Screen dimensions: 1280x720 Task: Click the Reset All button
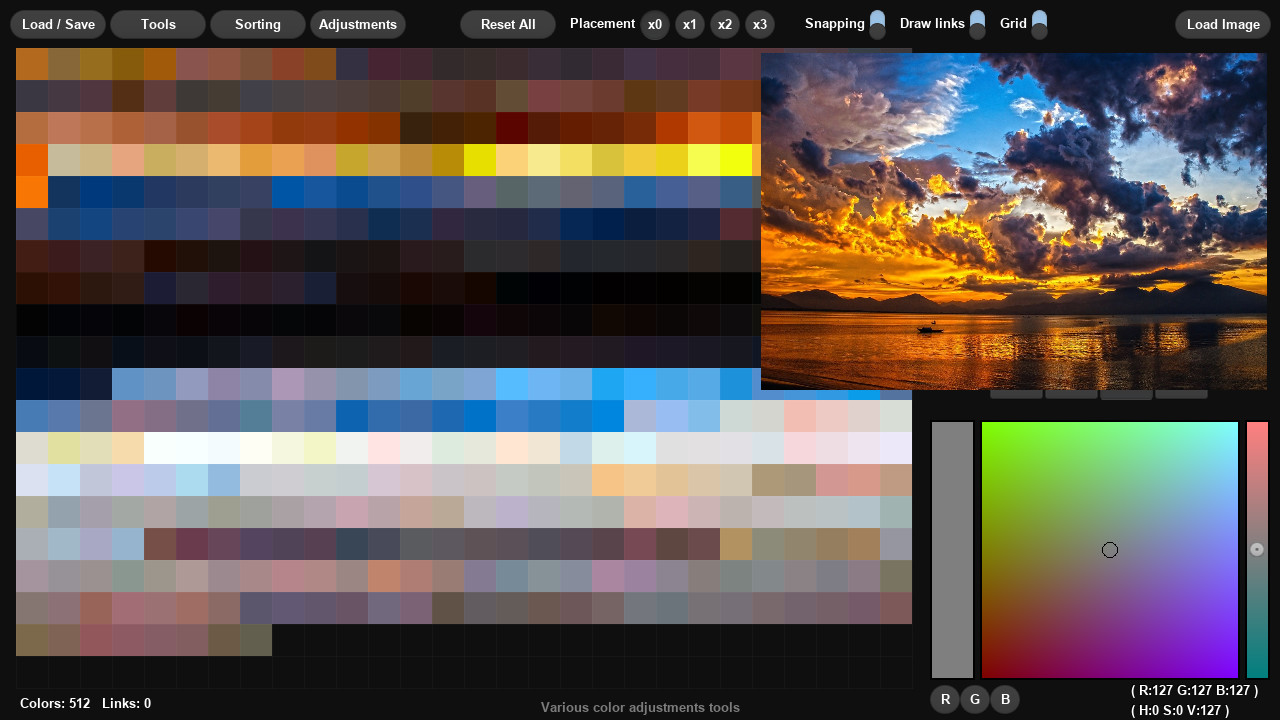(507, 24)
